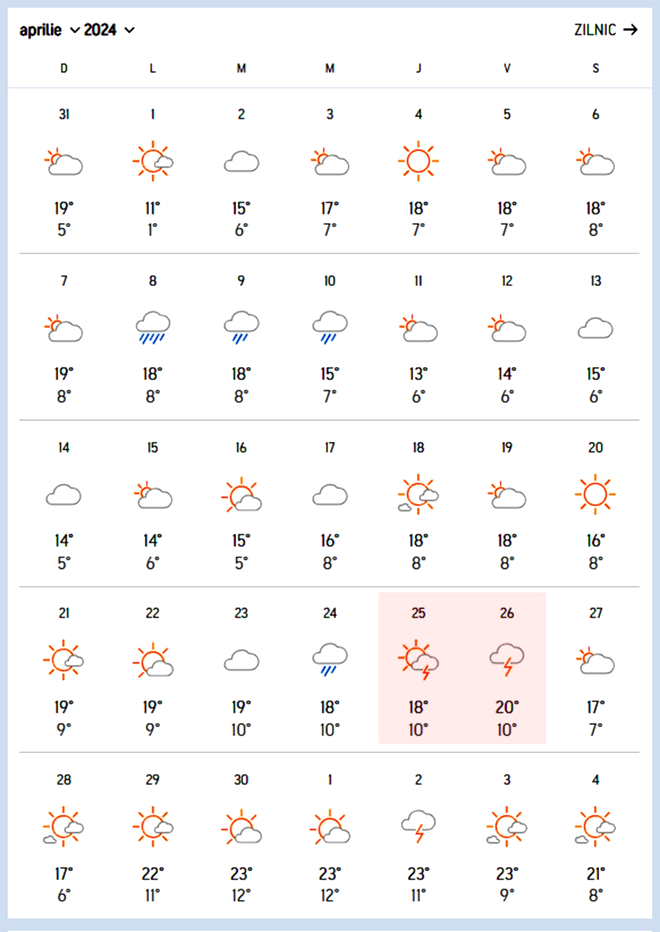
Task: Open the aprilie month dropdown
Action: [x=49, y=30]
